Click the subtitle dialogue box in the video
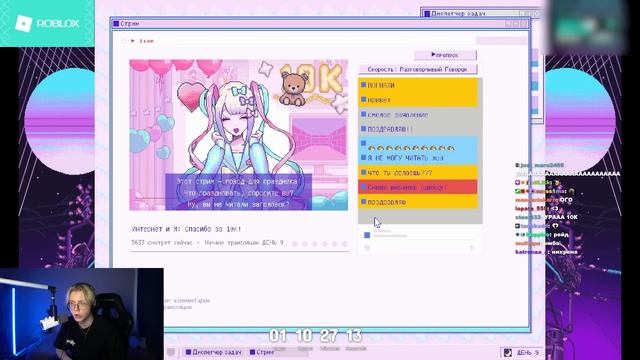Screen dimensions: 640x360 tap(238, 192)
